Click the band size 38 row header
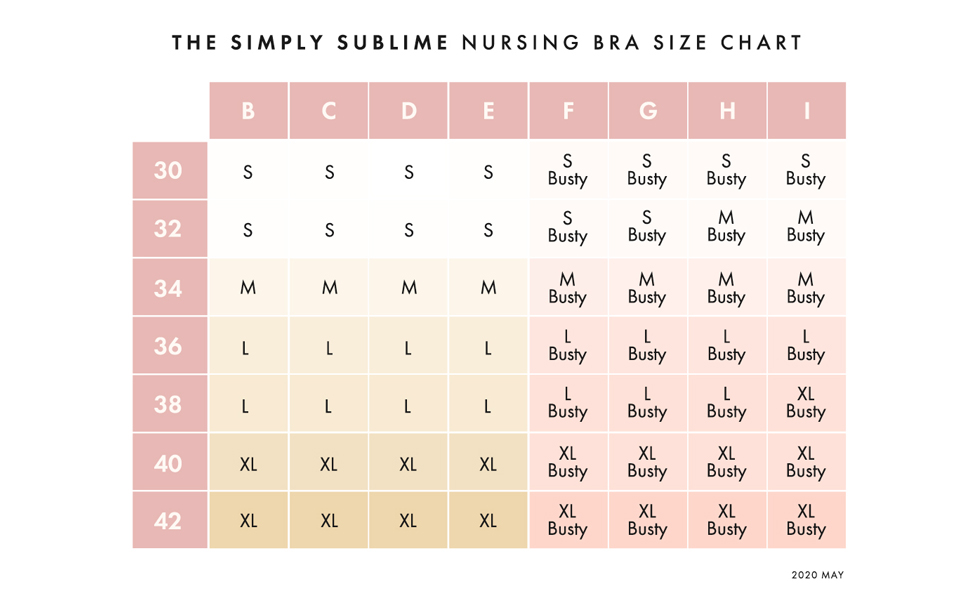This screenshot has width=970, height=600. (x=169, y=404)
